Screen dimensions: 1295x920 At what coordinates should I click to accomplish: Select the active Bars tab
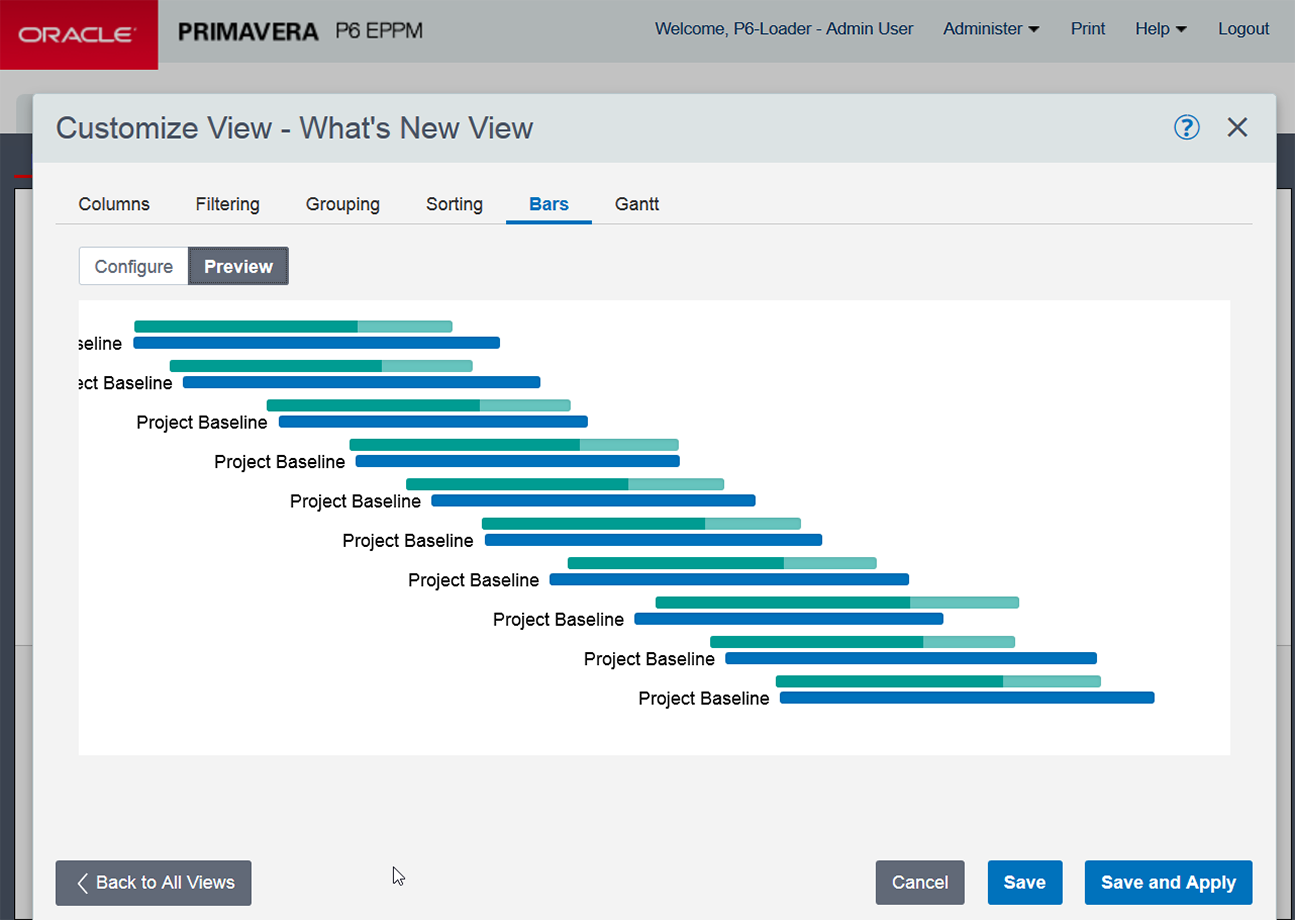pyautogui.click(x=549, y=204)
